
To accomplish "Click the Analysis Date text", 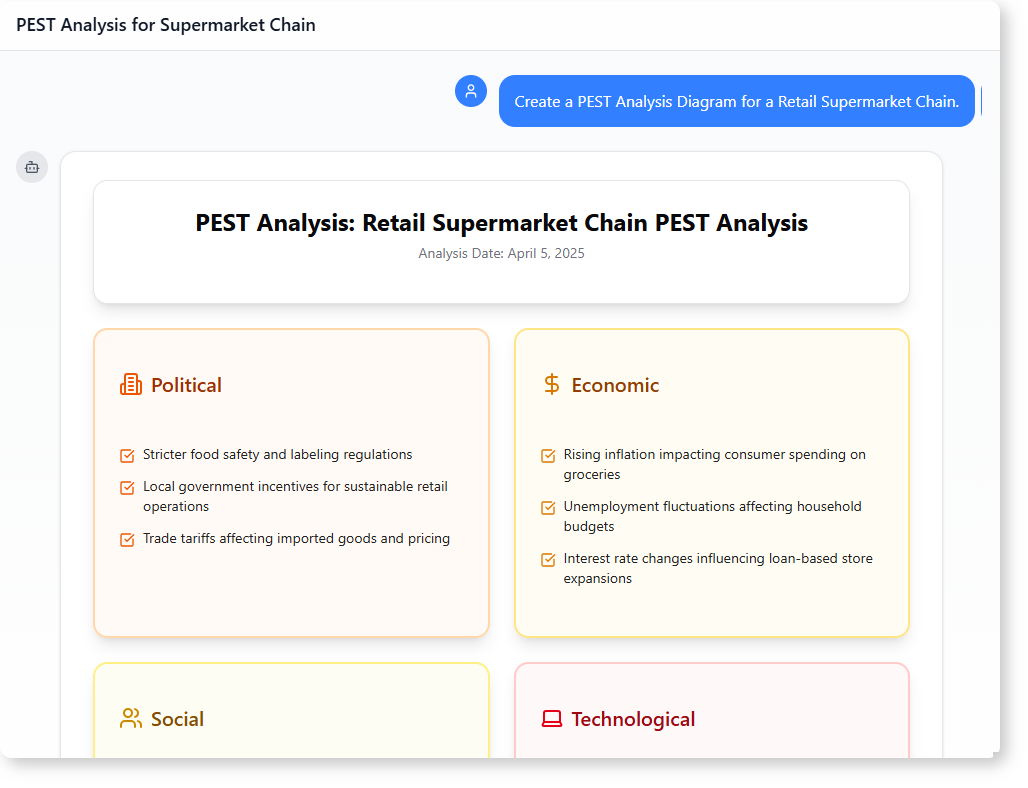I will [x=501, y=254].
